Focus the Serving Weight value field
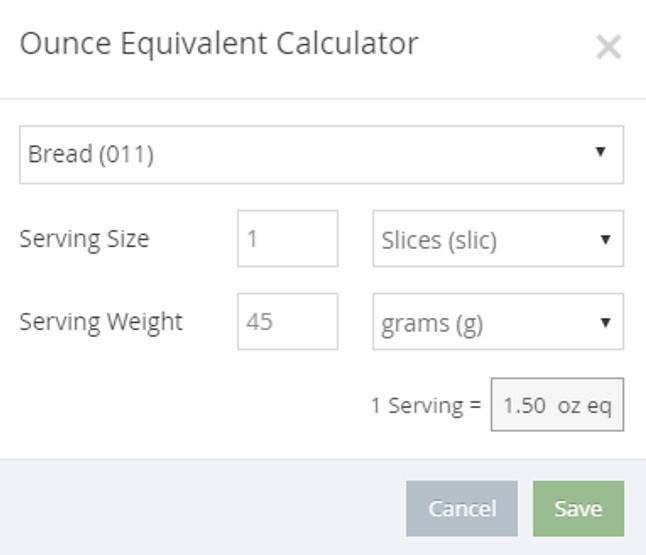 [287, 322]
